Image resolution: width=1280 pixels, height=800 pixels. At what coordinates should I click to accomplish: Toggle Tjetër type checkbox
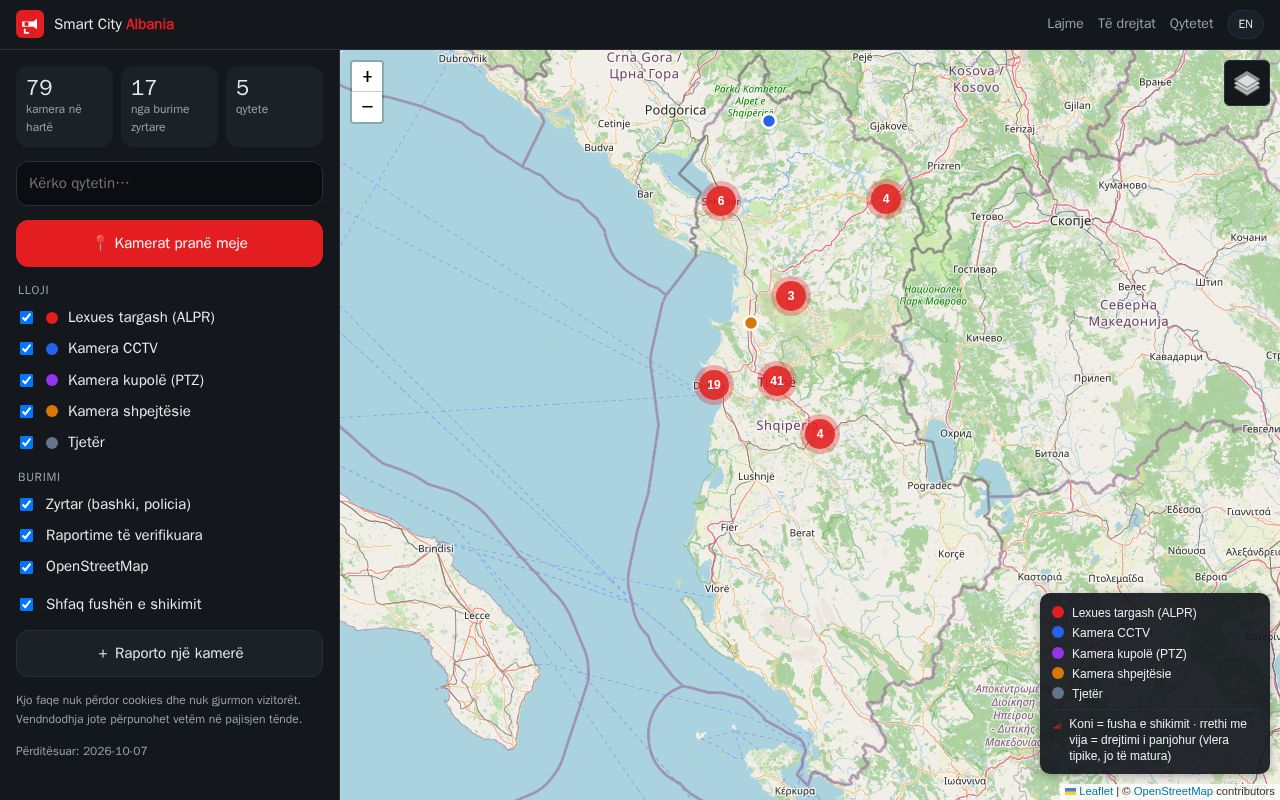click(x=27, y=442)
